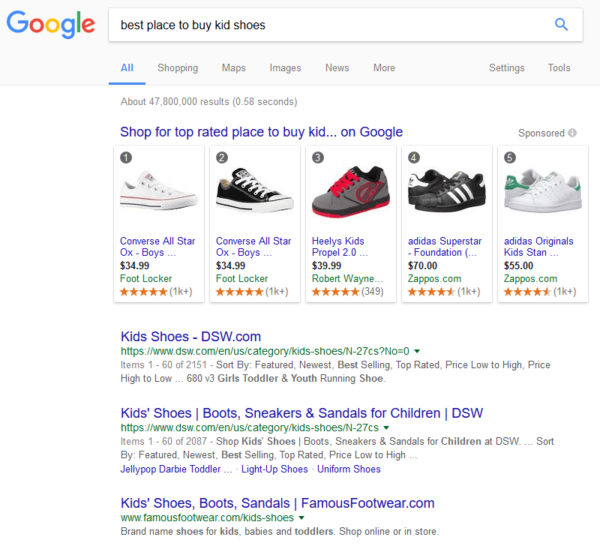
Task: Open the Tools options
Action: [559, 68]
